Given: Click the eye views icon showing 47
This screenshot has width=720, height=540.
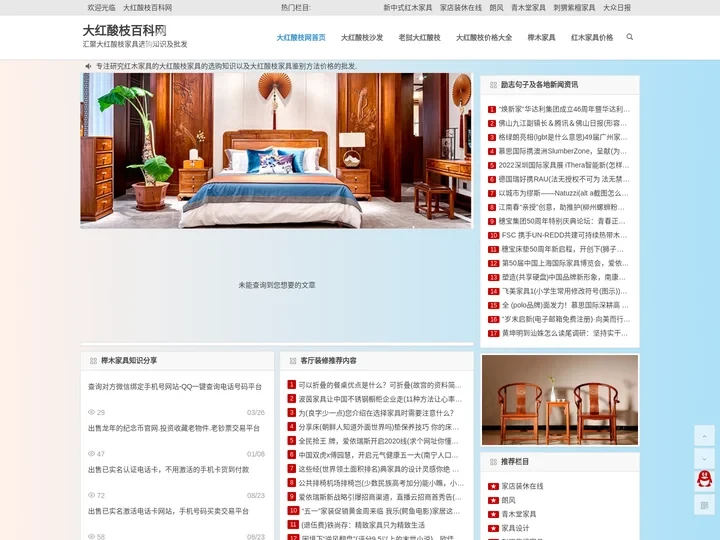Looking at the screenshot, I should [91, 454].
